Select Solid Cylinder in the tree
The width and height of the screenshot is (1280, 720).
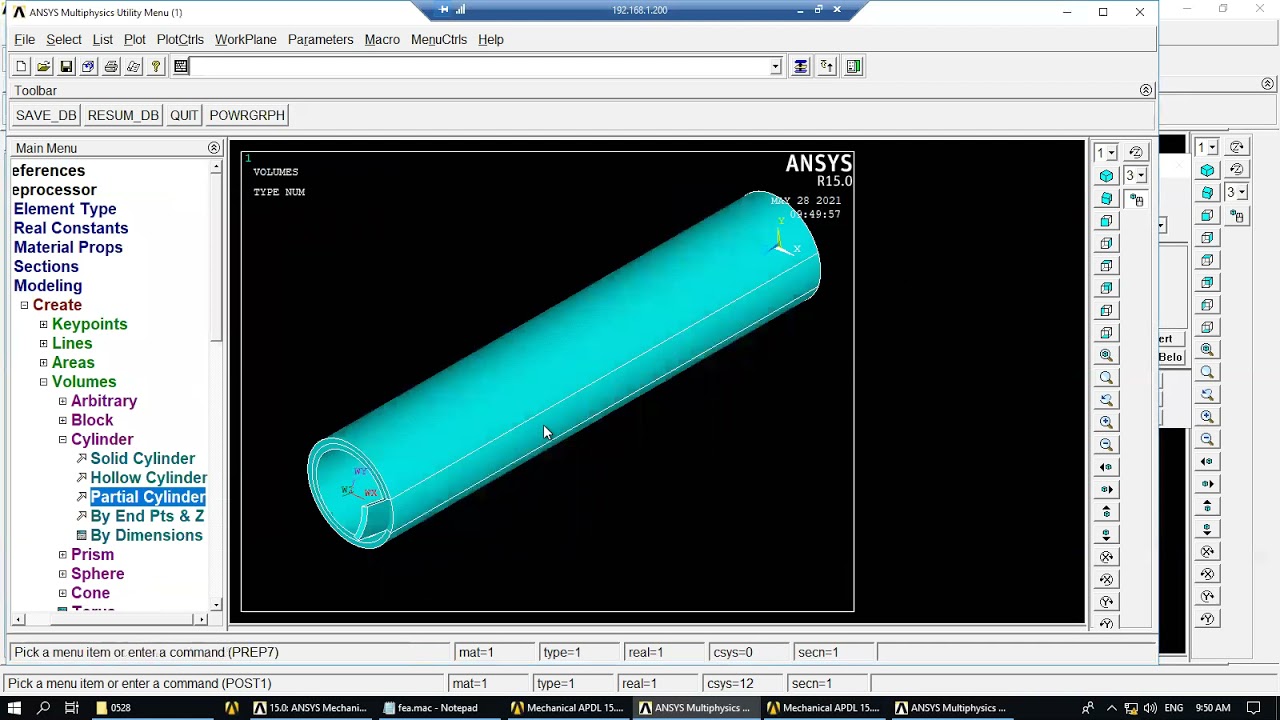[143, 459]
